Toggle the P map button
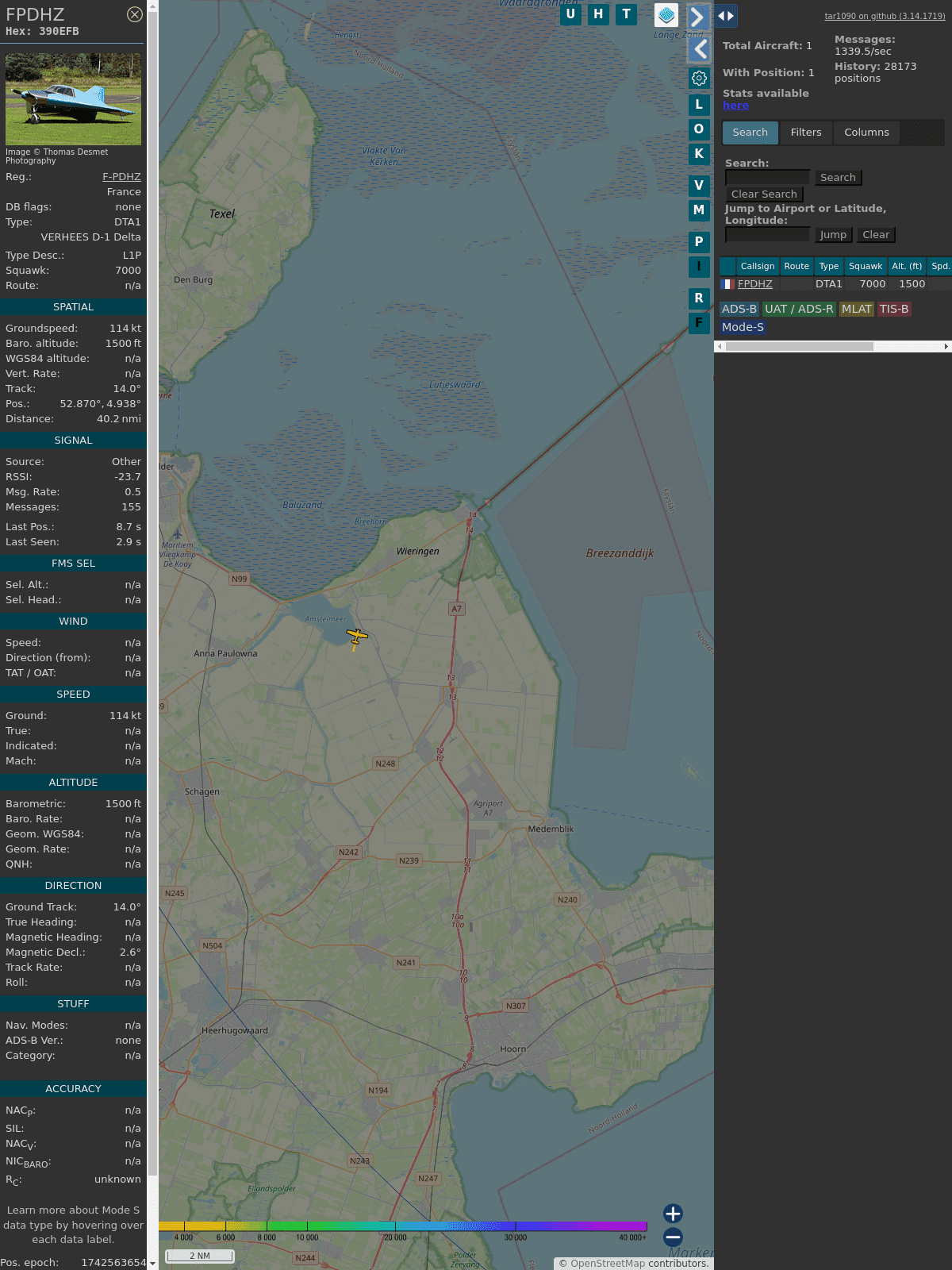The width and height of the screenshot is (952, 1270). click(699, 241)
